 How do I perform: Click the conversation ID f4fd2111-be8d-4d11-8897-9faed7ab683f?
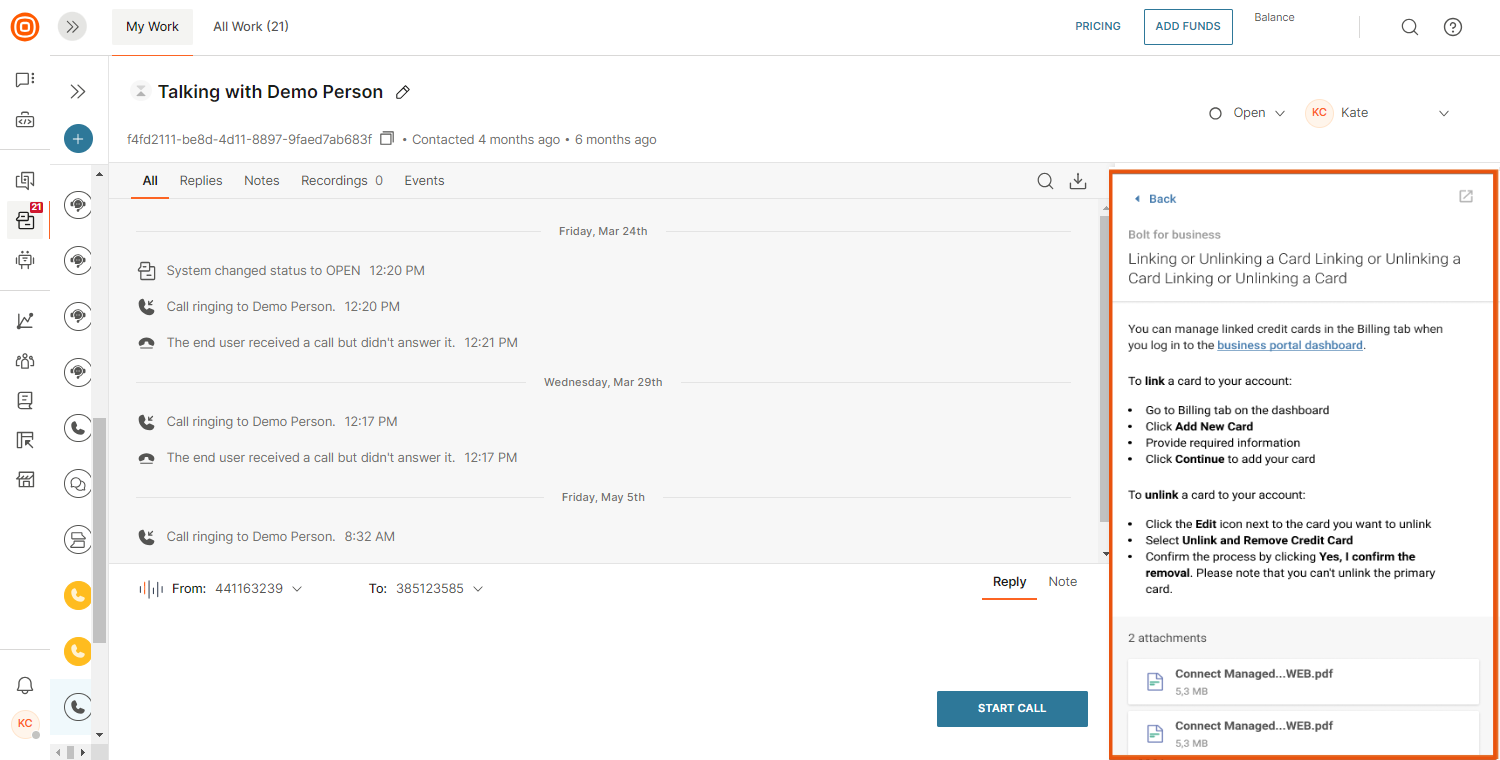click(249, 139)
